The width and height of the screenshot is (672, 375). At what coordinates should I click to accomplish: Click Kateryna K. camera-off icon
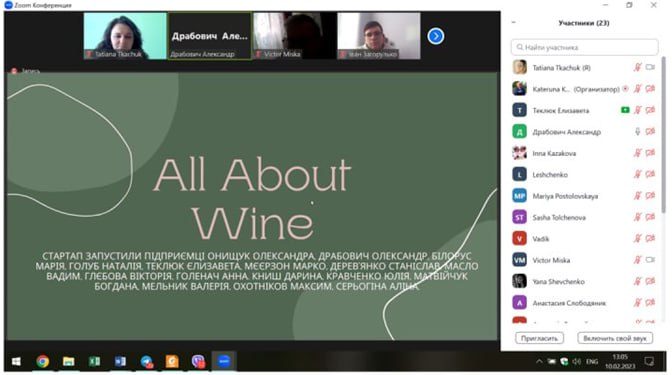(x=650, y=89)
